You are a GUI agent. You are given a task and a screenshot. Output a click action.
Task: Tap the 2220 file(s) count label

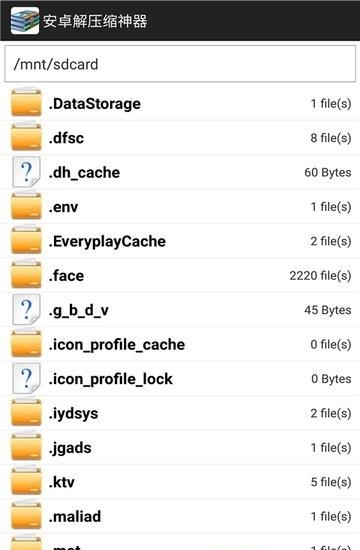pyautogui.click(x=320, y=276)
